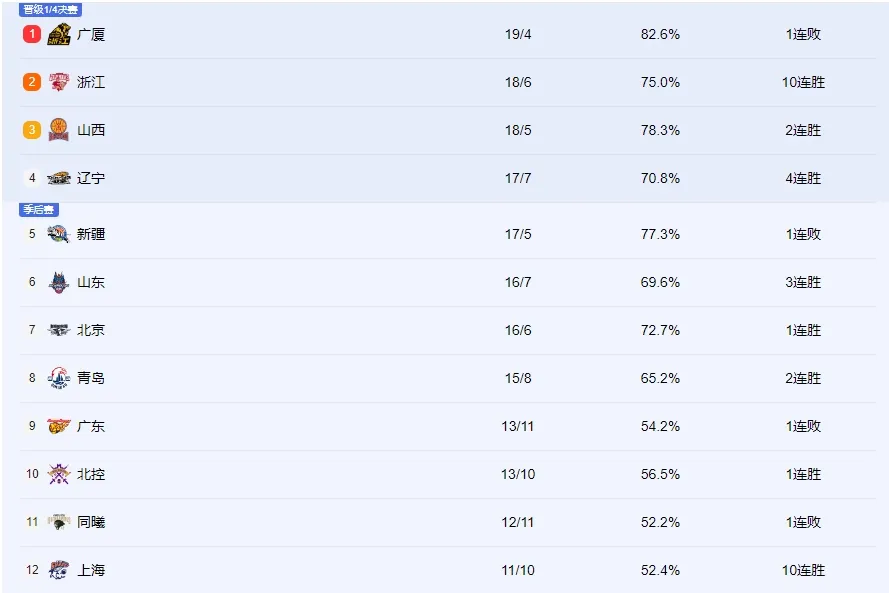This screenshot has height=593, width=889.
Task: Click the 青岛 team logo
Action: (58, 378)
